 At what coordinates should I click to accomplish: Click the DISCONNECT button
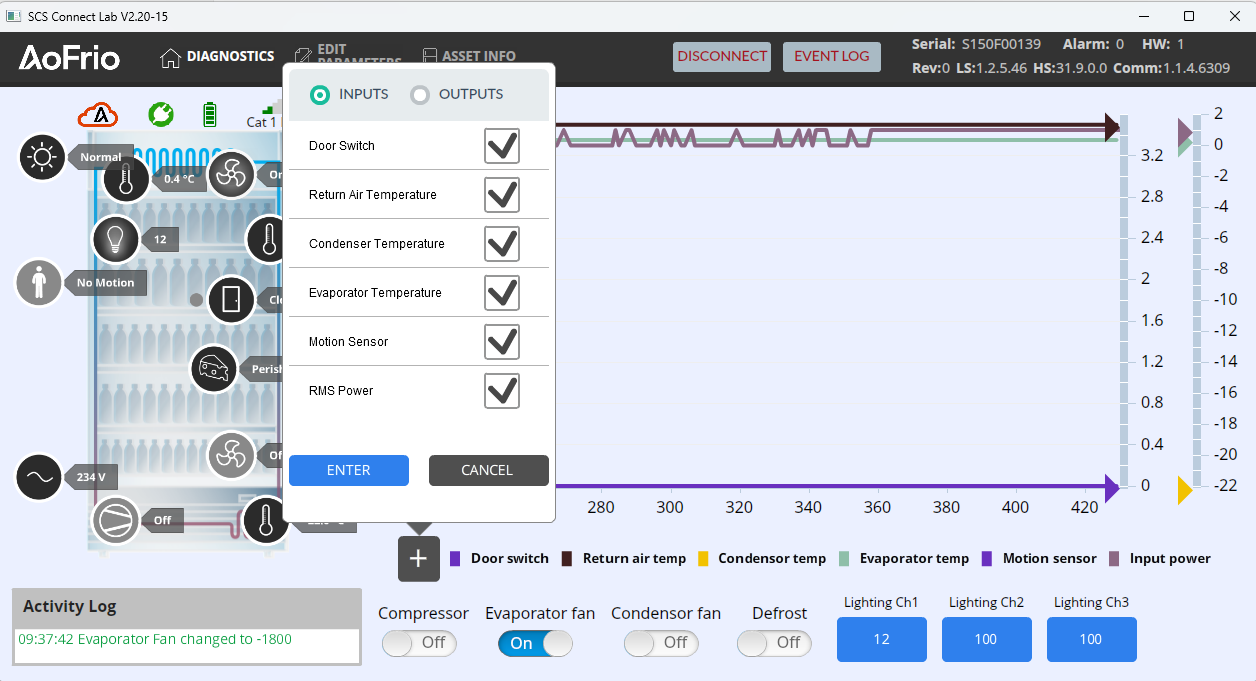[x=722, y=57]
